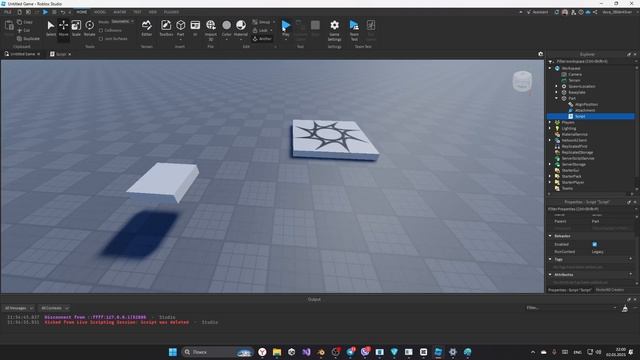Switch to the VIEW ribbon tab
The height and width of the screenshot is (360, 640).
(x=153, y=12)
